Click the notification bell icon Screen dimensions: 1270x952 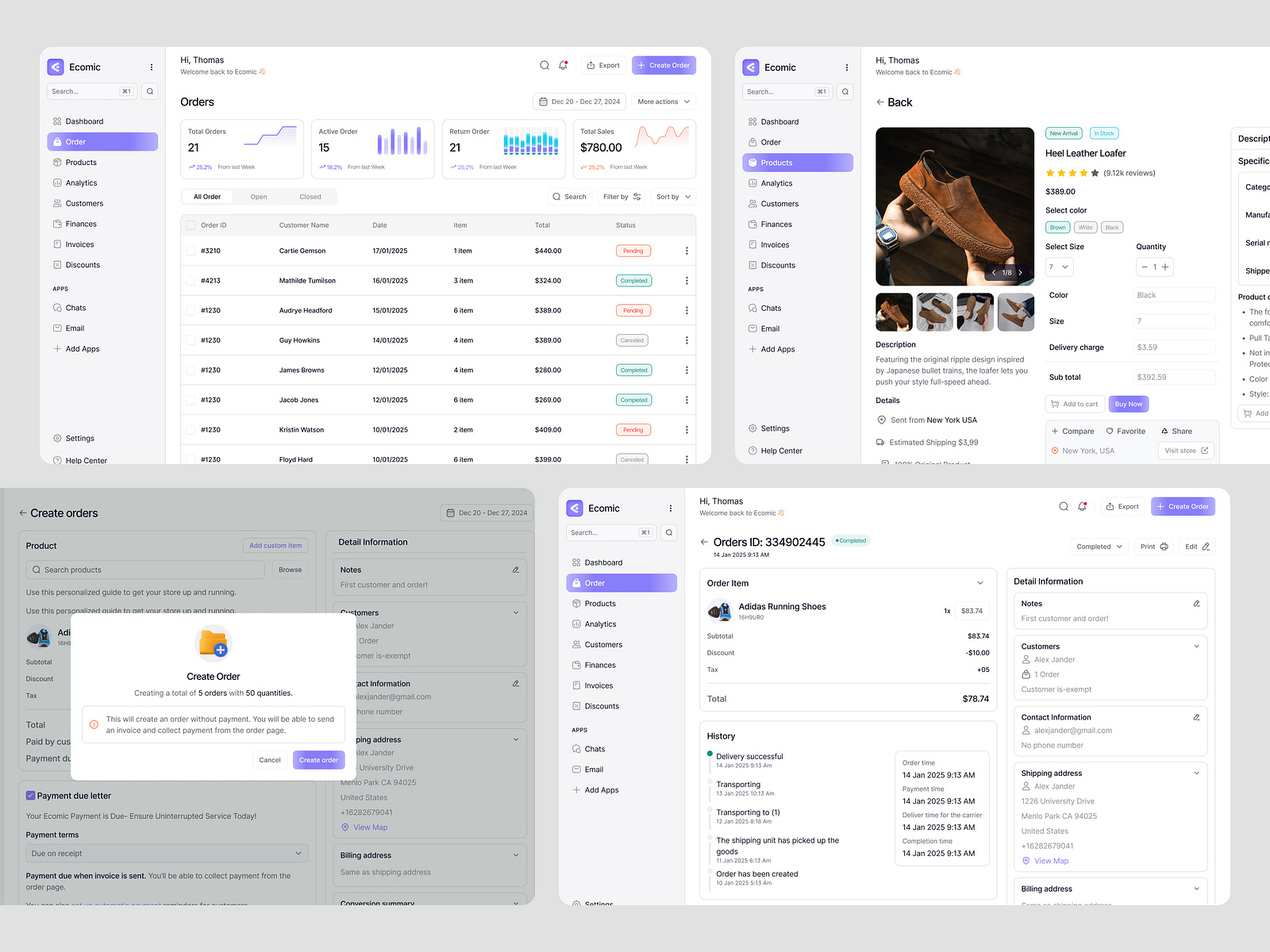click(x=564, y=65)
